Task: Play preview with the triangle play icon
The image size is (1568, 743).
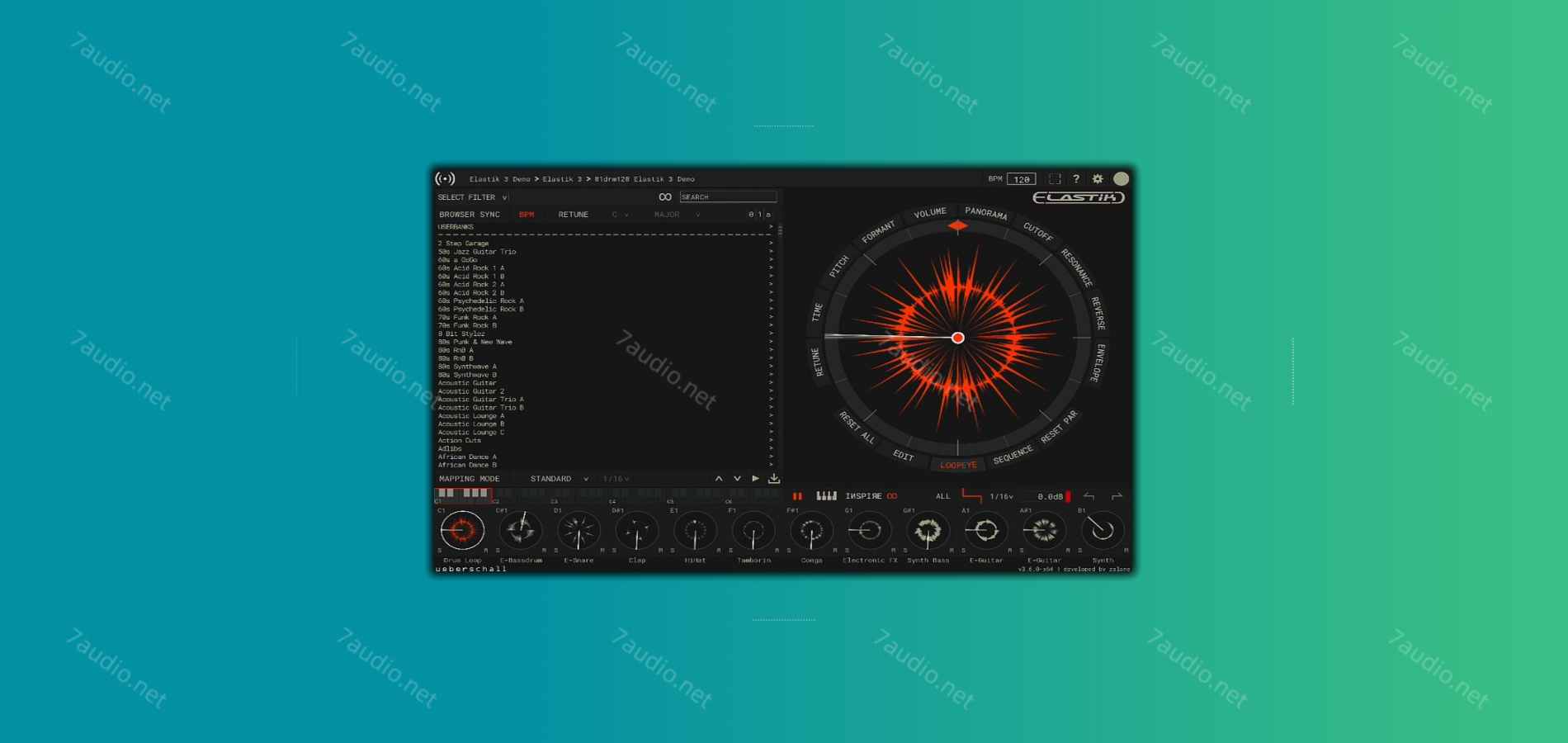Action: click(x=755, y=479)
